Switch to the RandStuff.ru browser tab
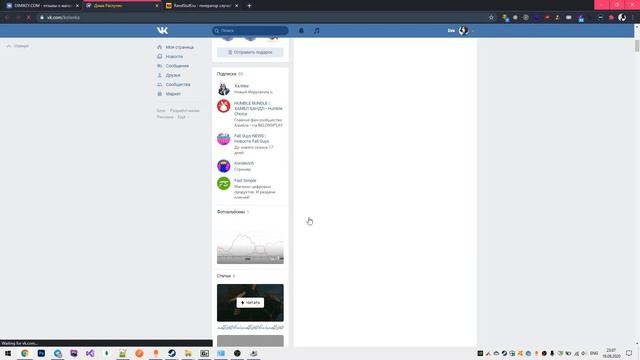The width and height of the screenshot is (640, 360). click(202, 6)
